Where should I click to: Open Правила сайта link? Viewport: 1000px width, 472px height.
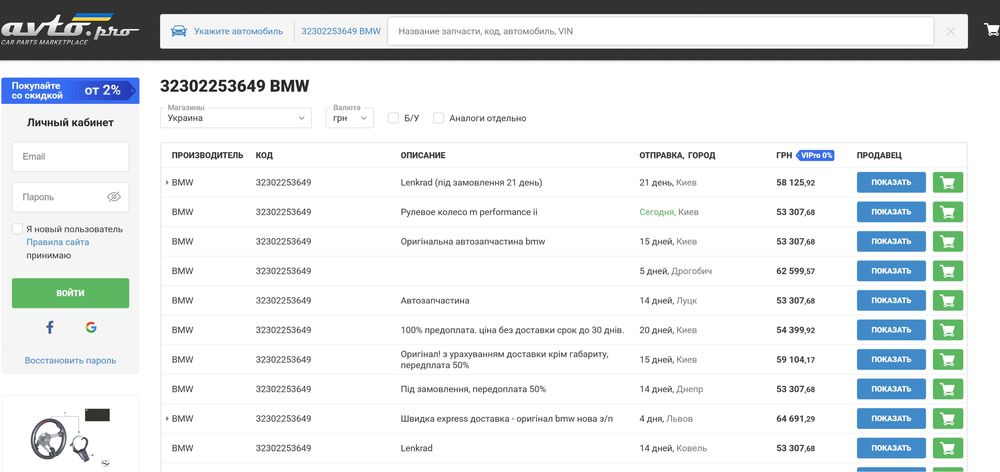click(57, 242)
